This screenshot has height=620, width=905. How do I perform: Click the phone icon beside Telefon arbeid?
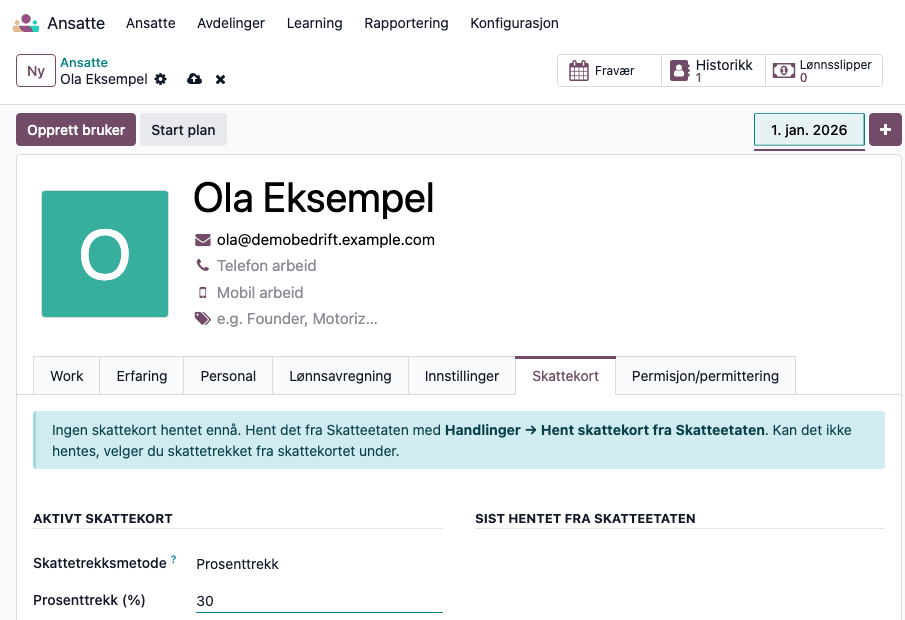tap(203, 266)
